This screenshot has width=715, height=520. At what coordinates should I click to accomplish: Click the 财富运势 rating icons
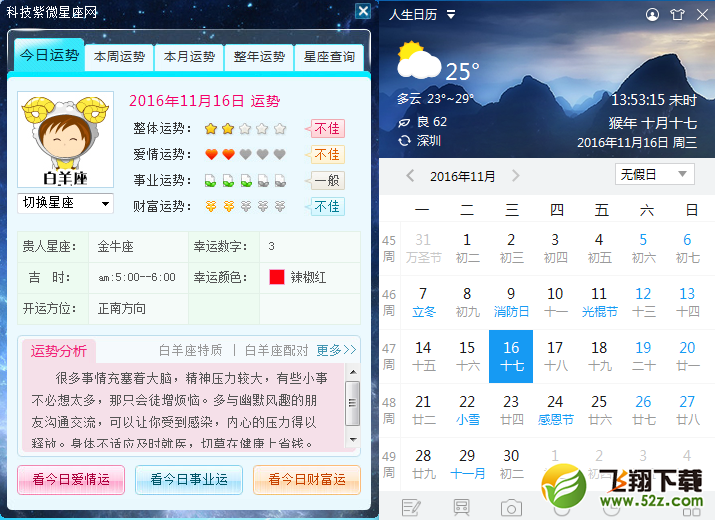click(245, 207)
